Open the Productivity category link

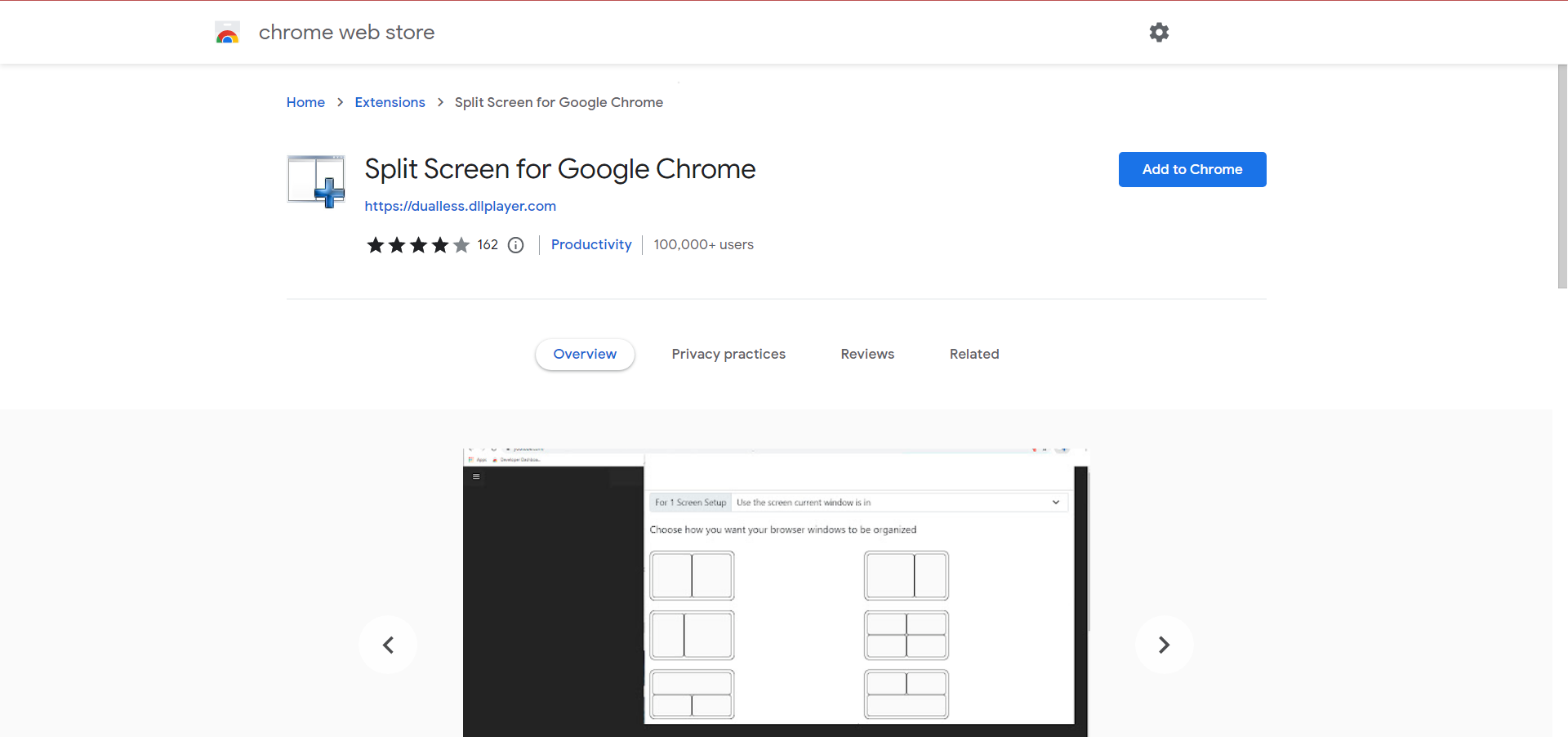[591, 244]
